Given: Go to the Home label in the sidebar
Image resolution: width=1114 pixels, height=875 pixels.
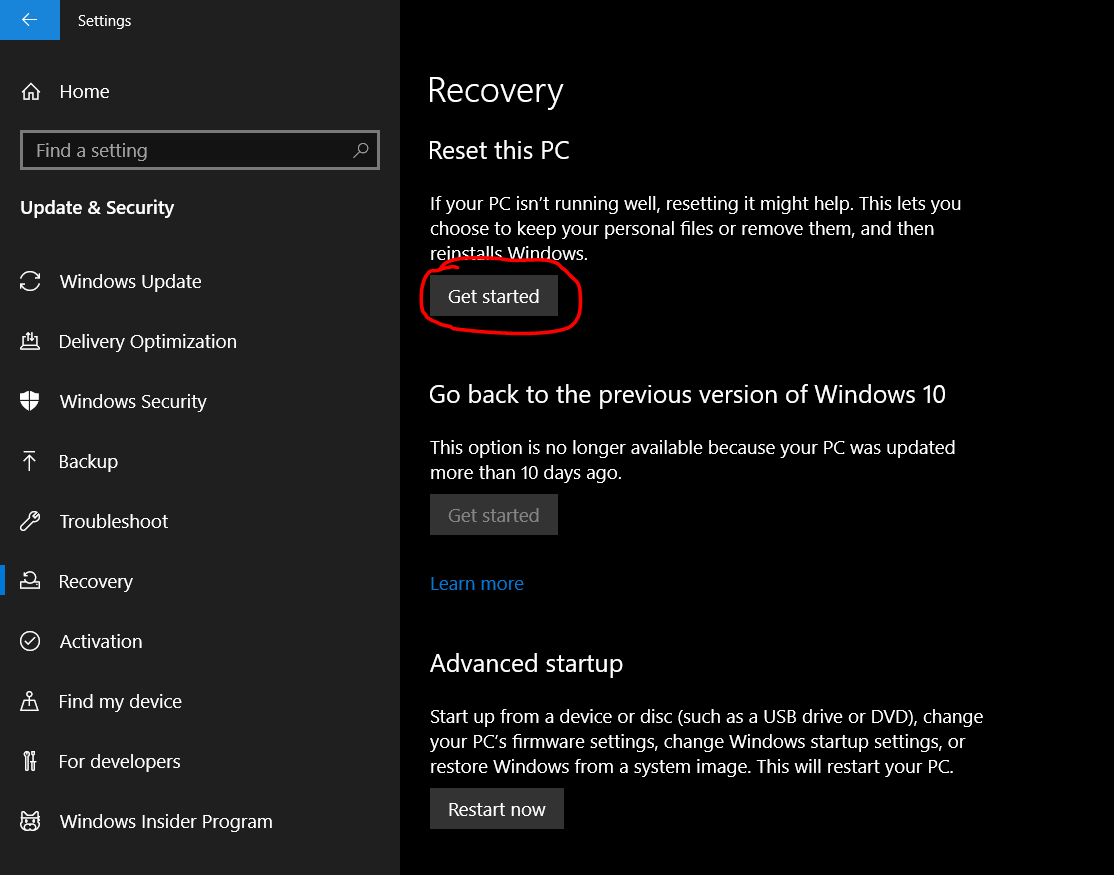Looking at the screenshot, I should coord(84,92).
